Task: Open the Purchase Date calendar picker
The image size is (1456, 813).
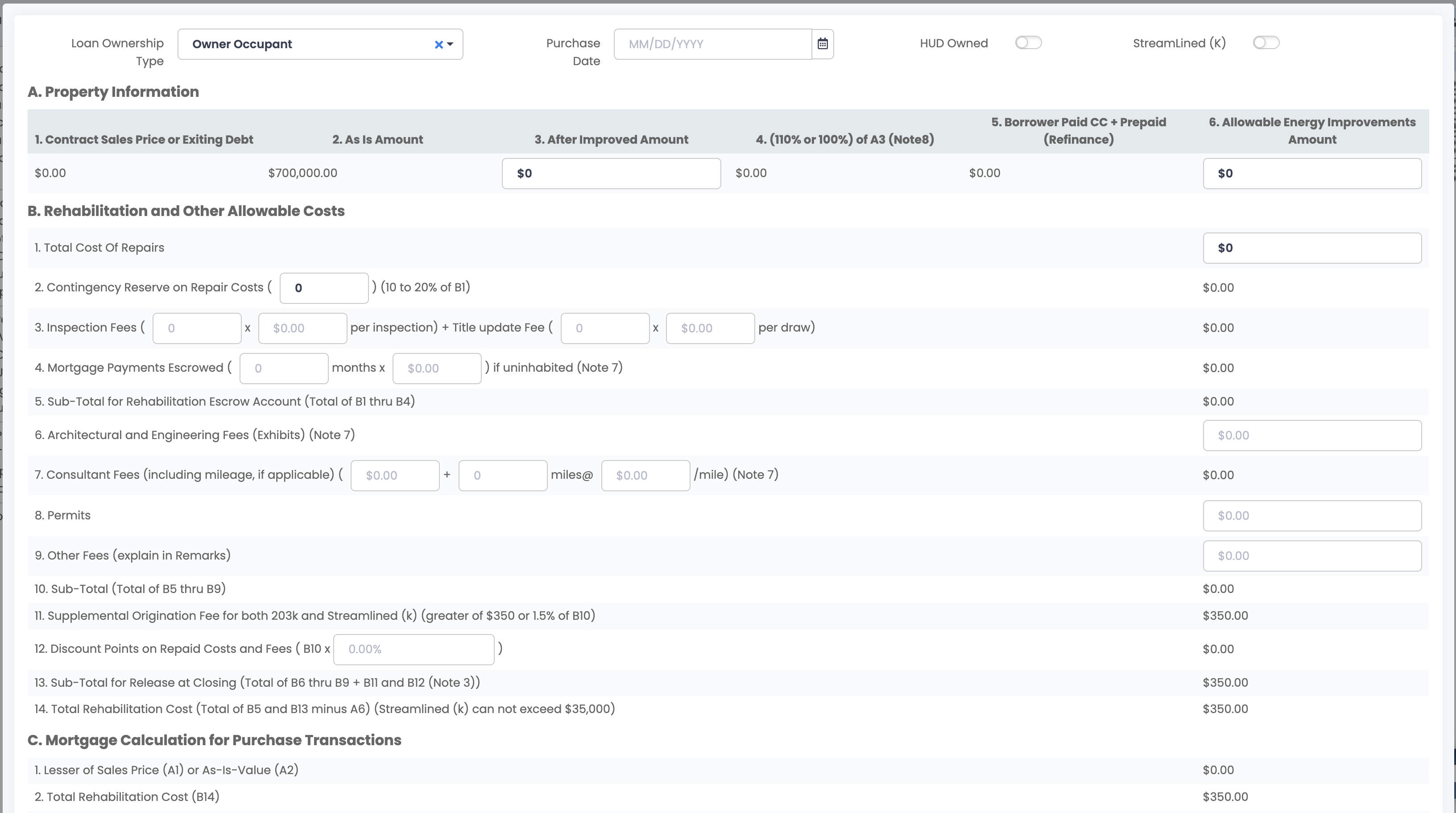Action: pos(823,44)
